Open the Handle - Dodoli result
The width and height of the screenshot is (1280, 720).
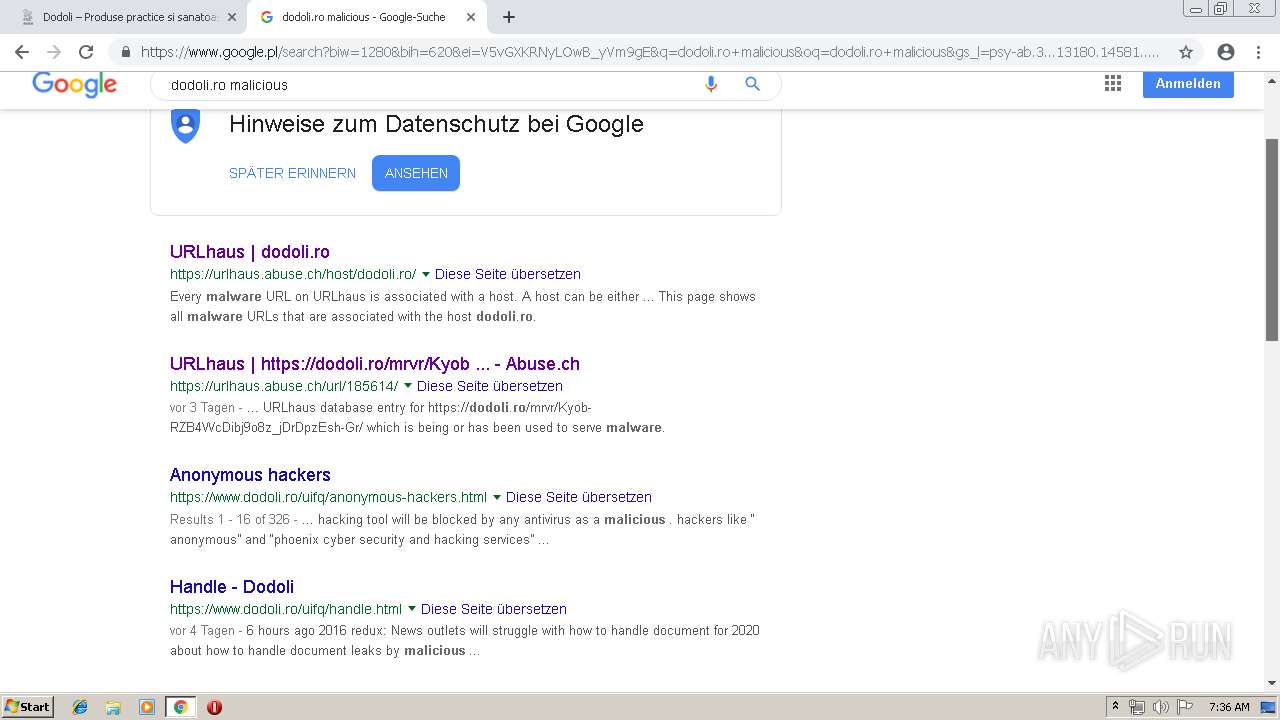(x=232, y=587)
